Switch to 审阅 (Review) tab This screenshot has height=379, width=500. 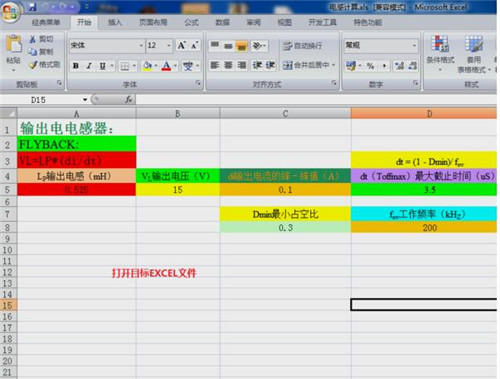click(253, 22)
